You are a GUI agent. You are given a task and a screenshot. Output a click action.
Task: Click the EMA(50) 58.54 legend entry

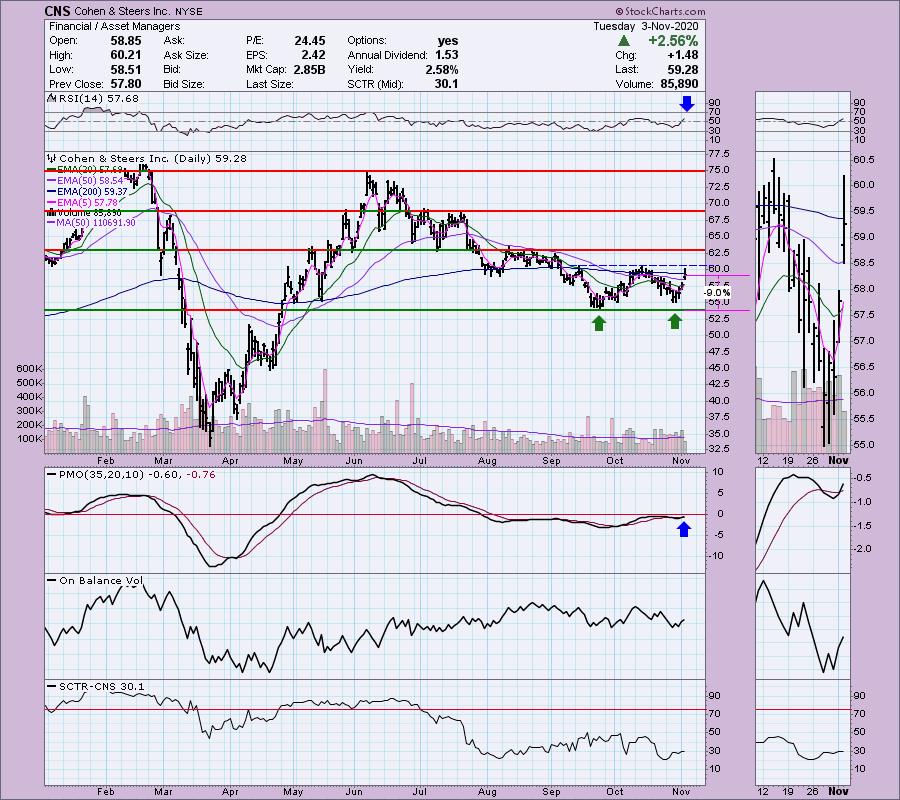click(91, 181)
